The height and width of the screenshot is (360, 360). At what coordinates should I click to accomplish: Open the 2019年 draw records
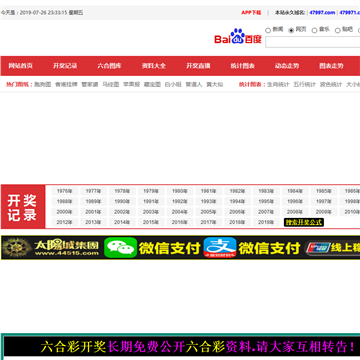pyautogui.click(x=266, y=222)
